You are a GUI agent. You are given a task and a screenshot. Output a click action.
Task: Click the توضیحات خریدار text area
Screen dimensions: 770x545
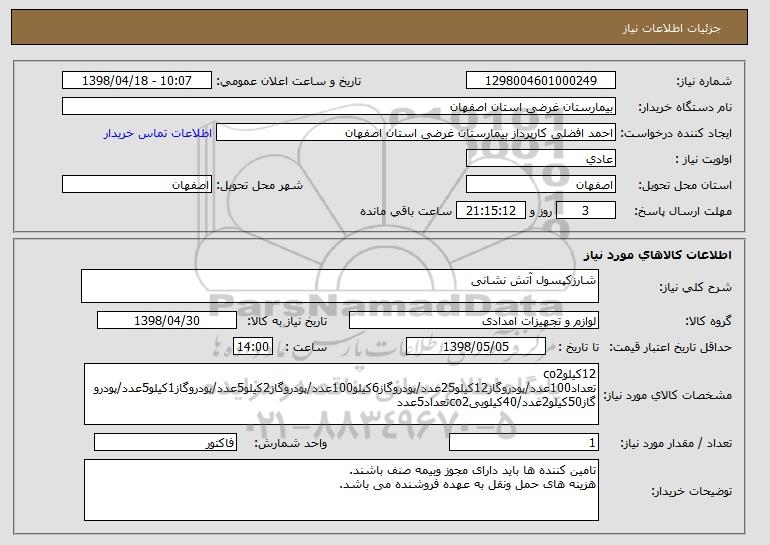click(341, 490)
